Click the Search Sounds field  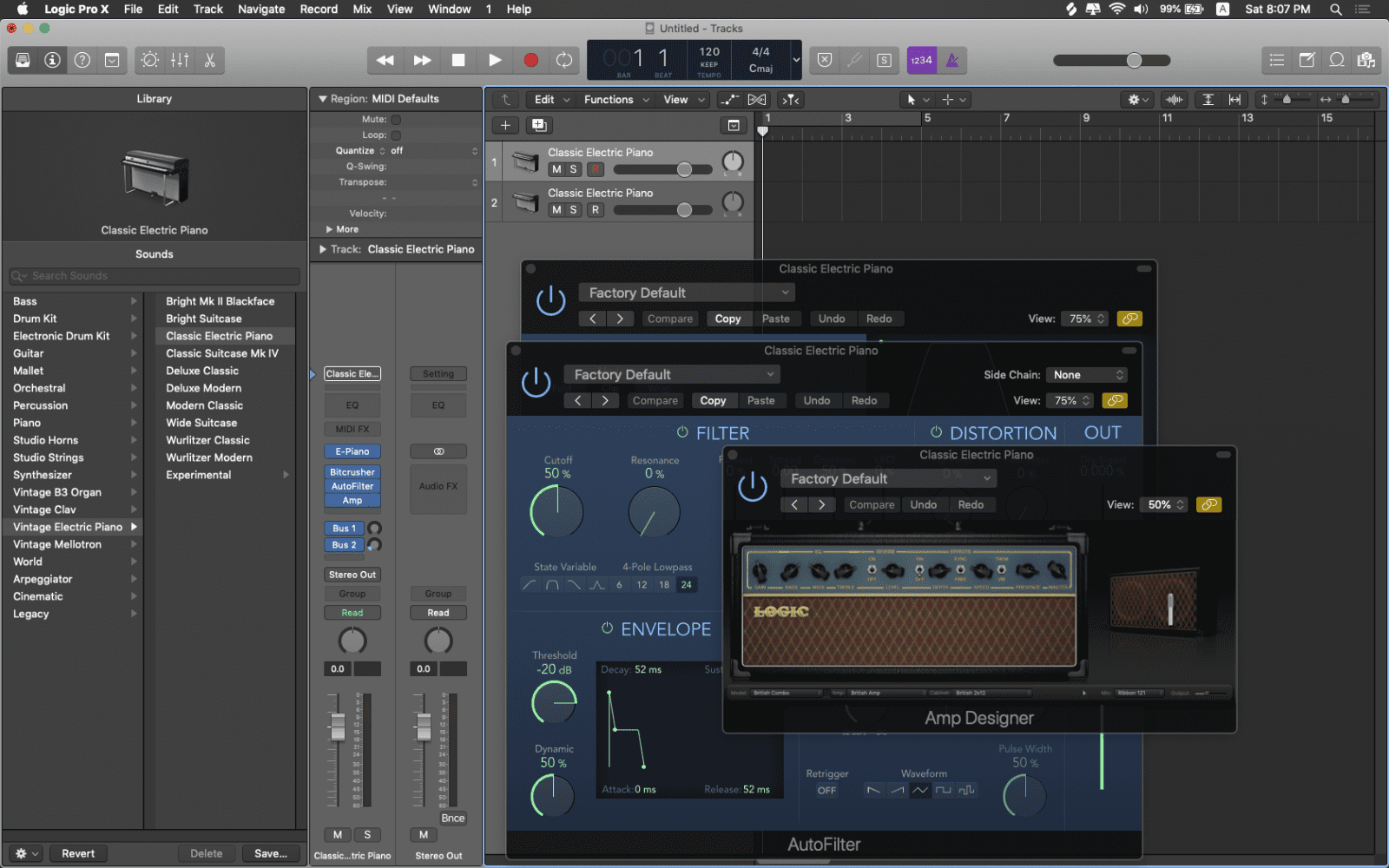click(155, 276)
